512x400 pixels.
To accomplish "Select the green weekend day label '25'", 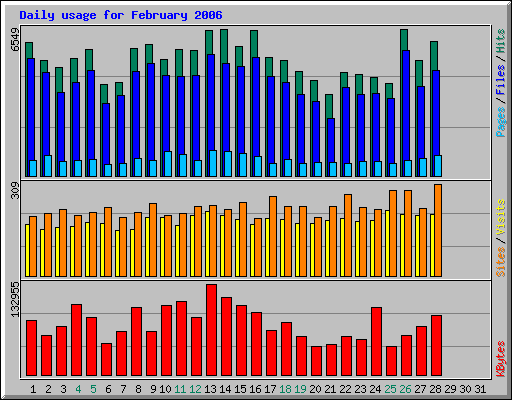I will [390, 389].
